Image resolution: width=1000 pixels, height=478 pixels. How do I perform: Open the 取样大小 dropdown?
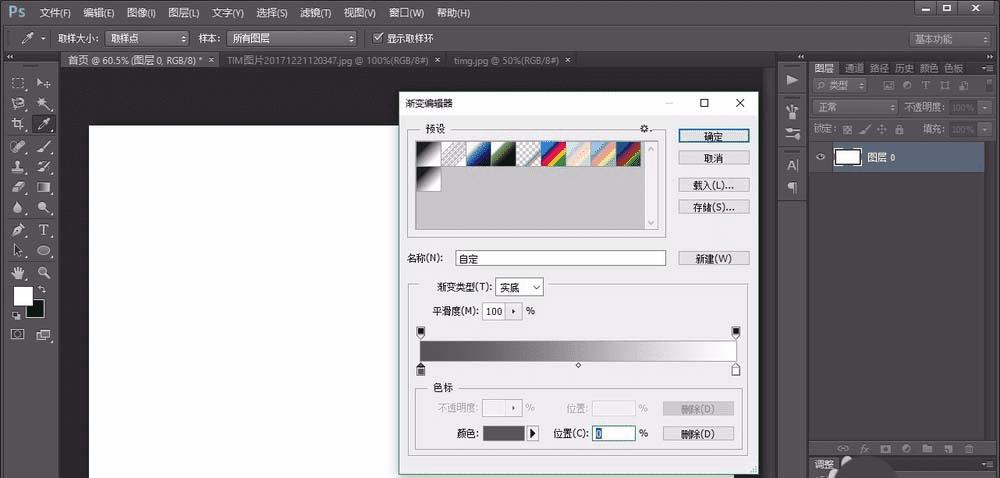tap(147, 38)
